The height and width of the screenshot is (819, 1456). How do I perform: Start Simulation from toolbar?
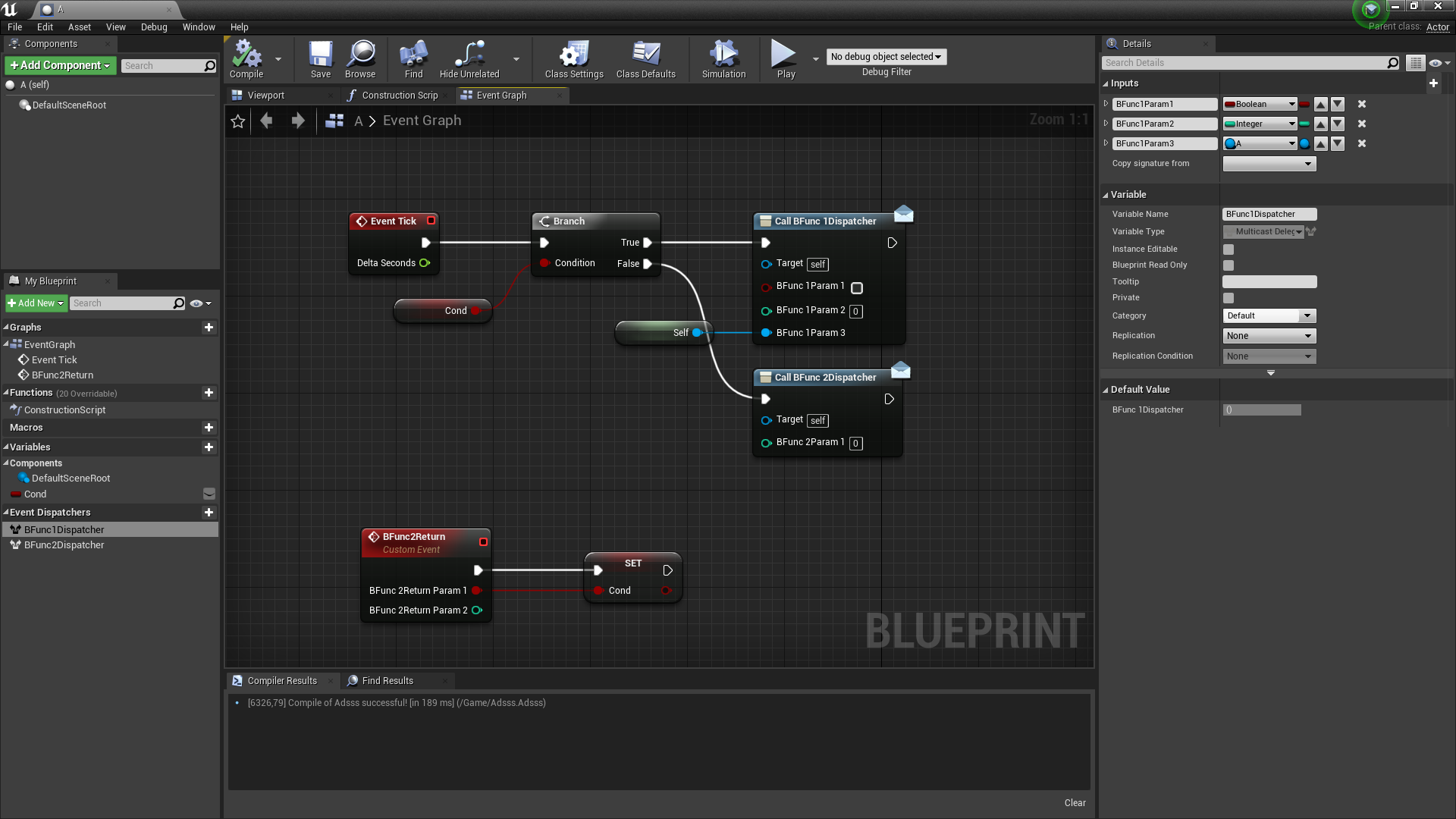[723, 55]
